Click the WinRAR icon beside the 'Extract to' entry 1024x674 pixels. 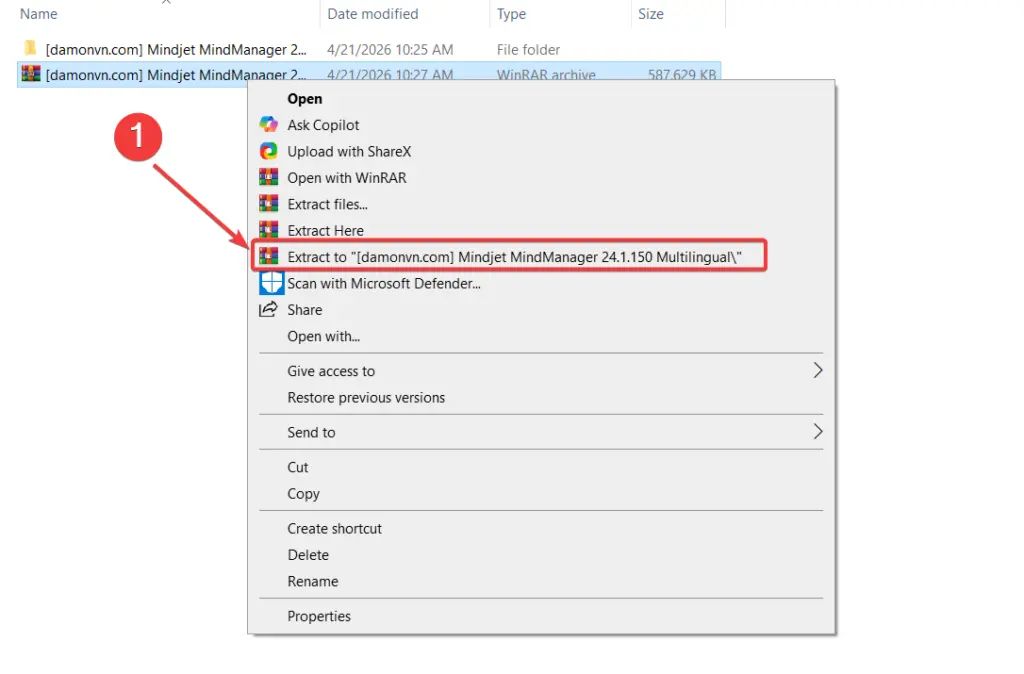click(268, 257)
